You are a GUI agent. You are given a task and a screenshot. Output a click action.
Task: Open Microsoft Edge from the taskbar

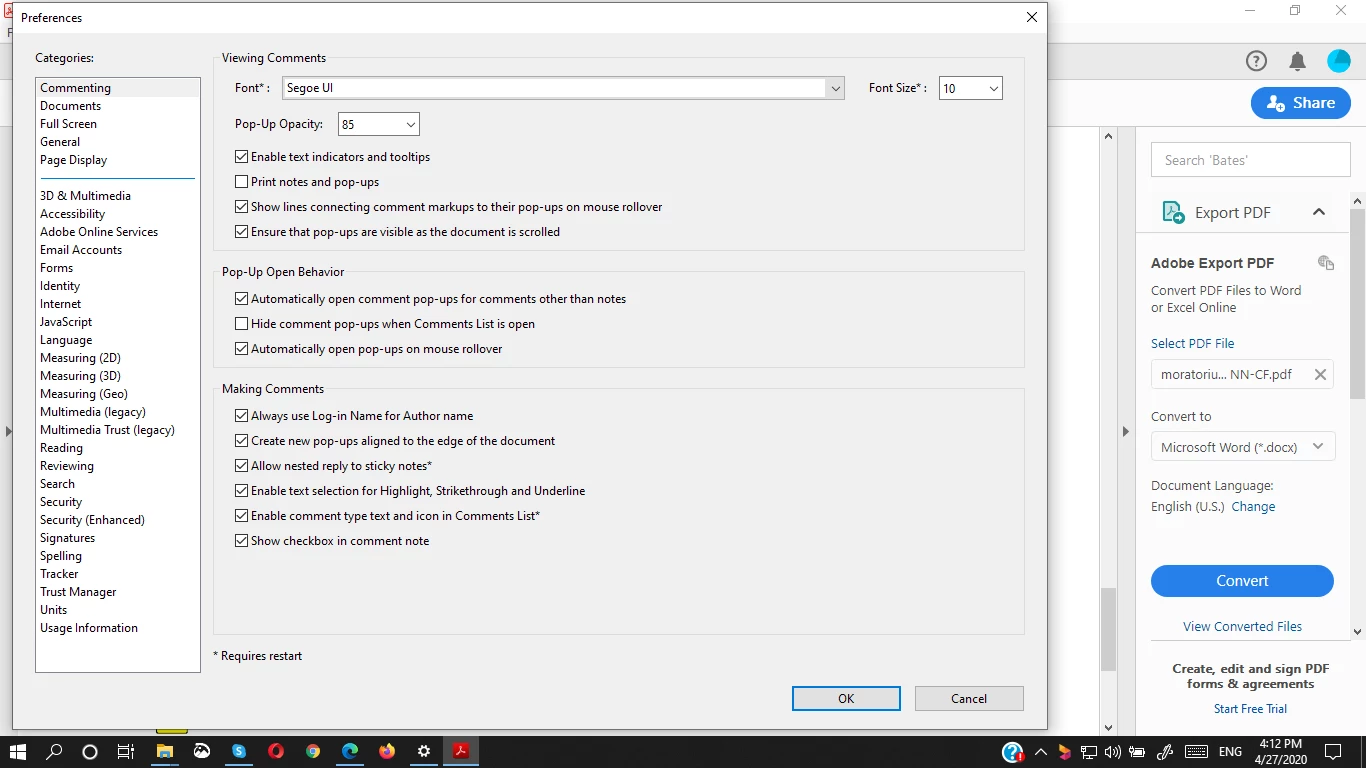[350, 751]
